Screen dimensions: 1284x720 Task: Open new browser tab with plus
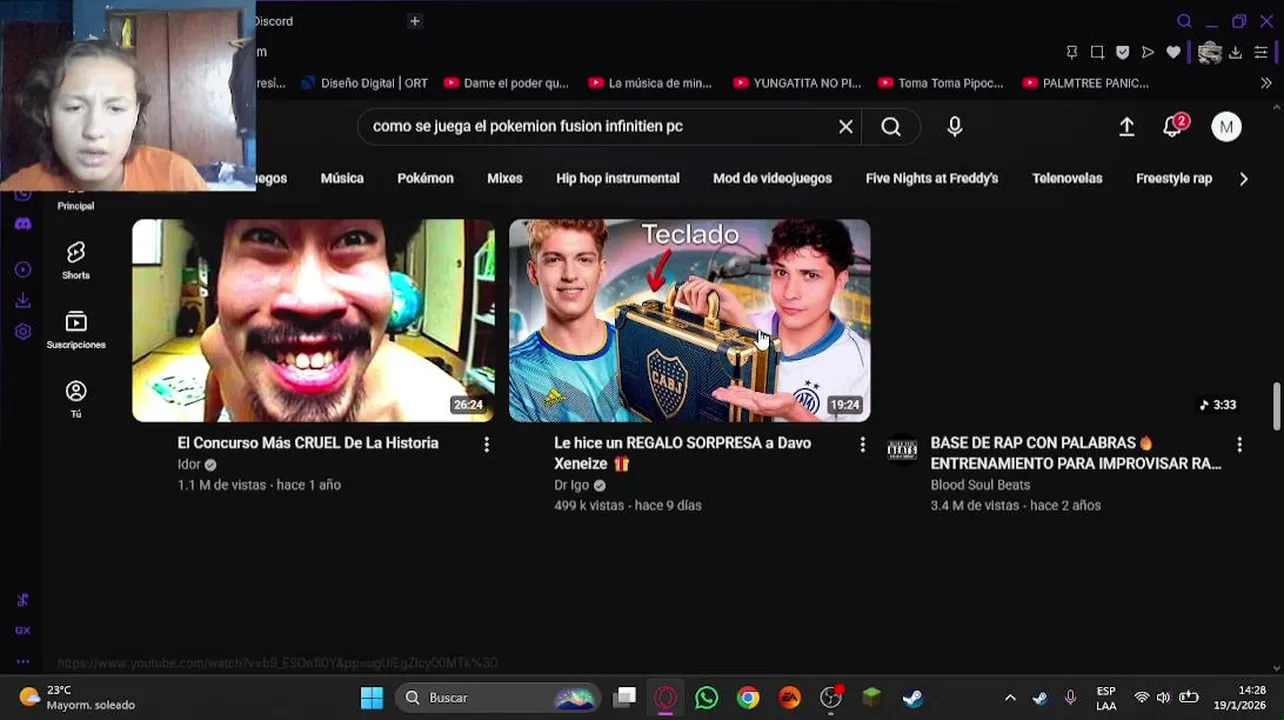coord(415,21)
